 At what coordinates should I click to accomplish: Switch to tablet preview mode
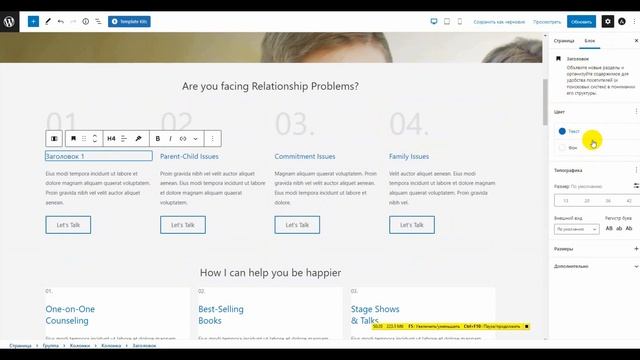pos(447,21)
